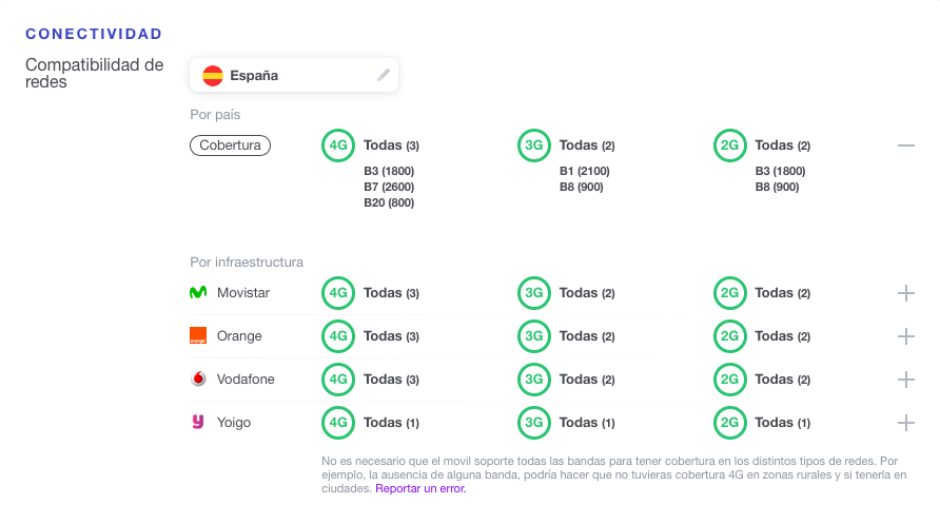Click the Movistar logo icon
Viewport: 940px width, 524px height.
198,293
